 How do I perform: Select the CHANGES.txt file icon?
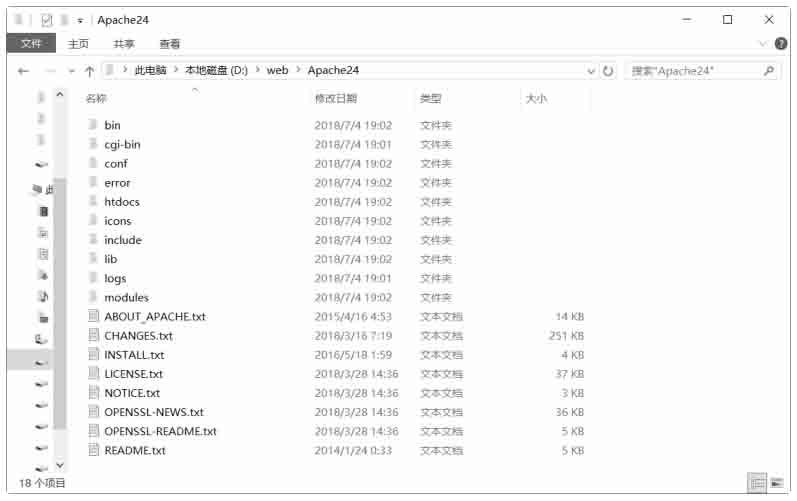(x=94, y=335)
